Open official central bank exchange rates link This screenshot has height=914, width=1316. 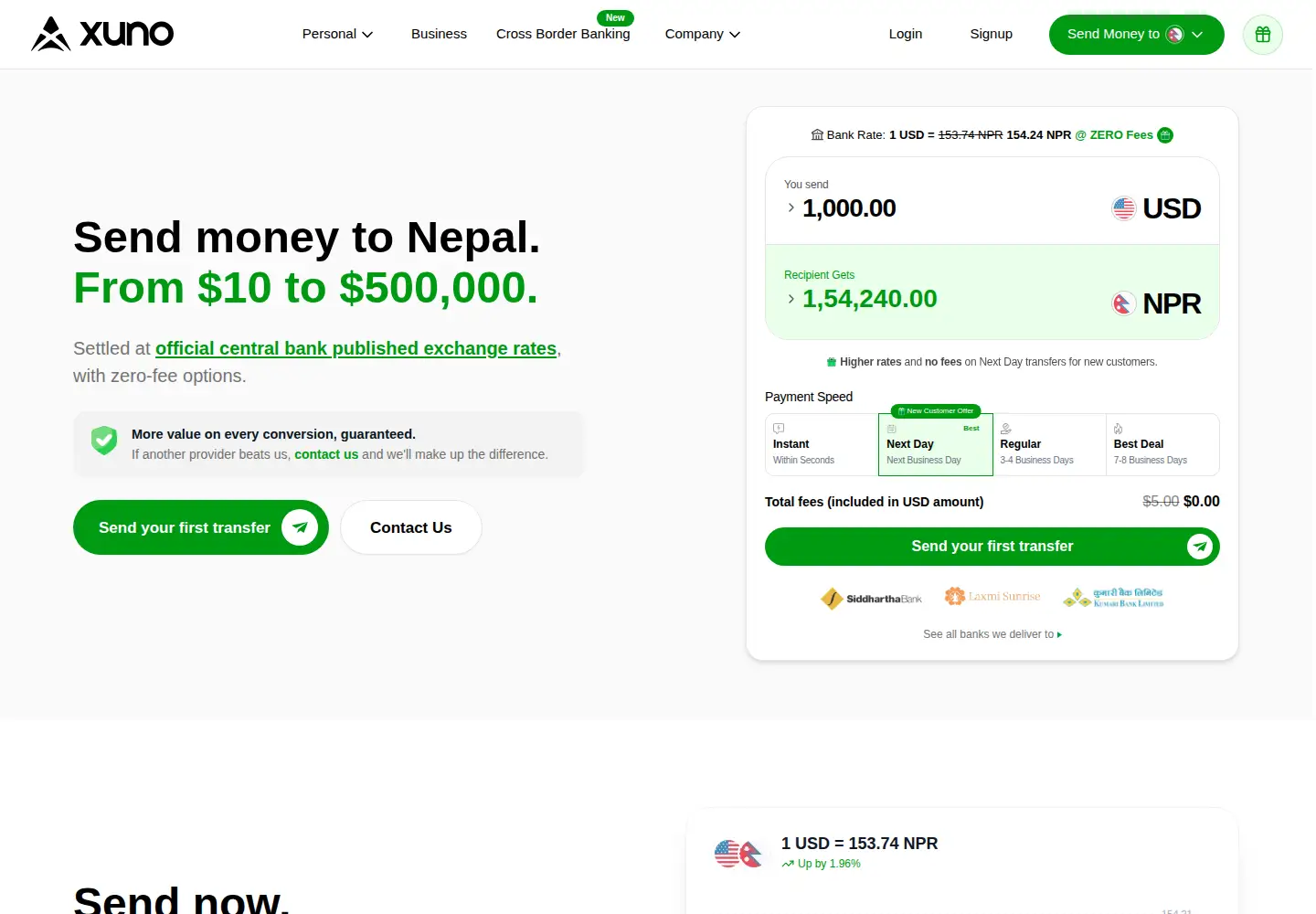(356, 348)
